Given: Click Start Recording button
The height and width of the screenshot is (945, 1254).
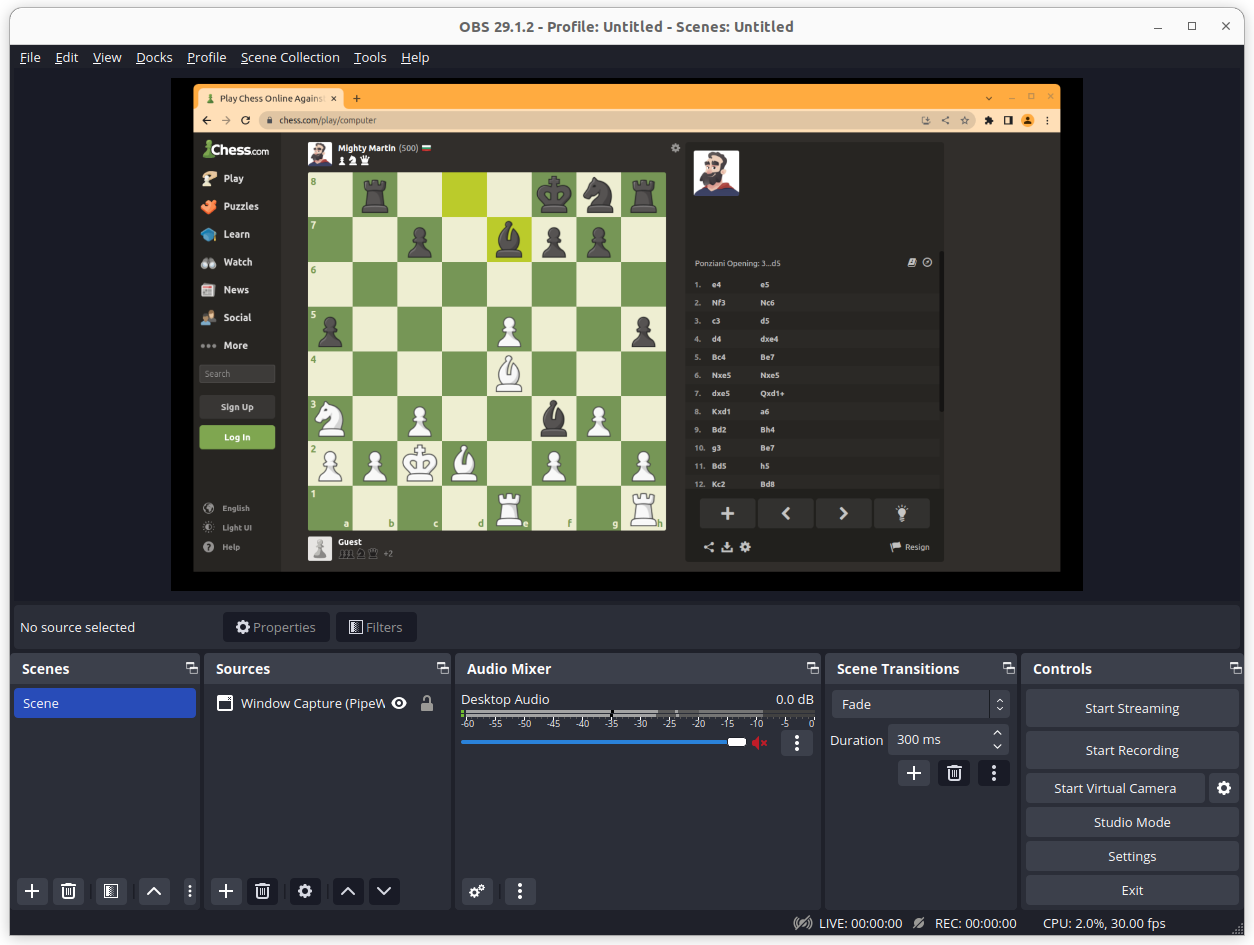Looking at the screenshot, I should pyautogui.click(x=1132, y=750).
